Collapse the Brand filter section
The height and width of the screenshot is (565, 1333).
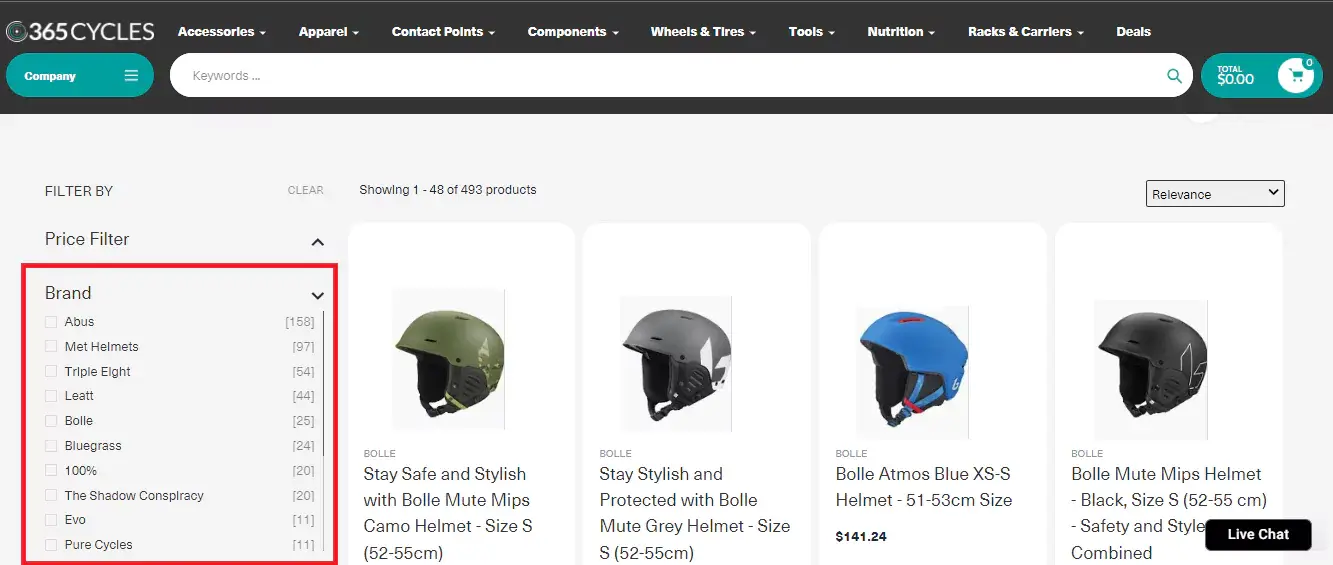tap(317, 295)
